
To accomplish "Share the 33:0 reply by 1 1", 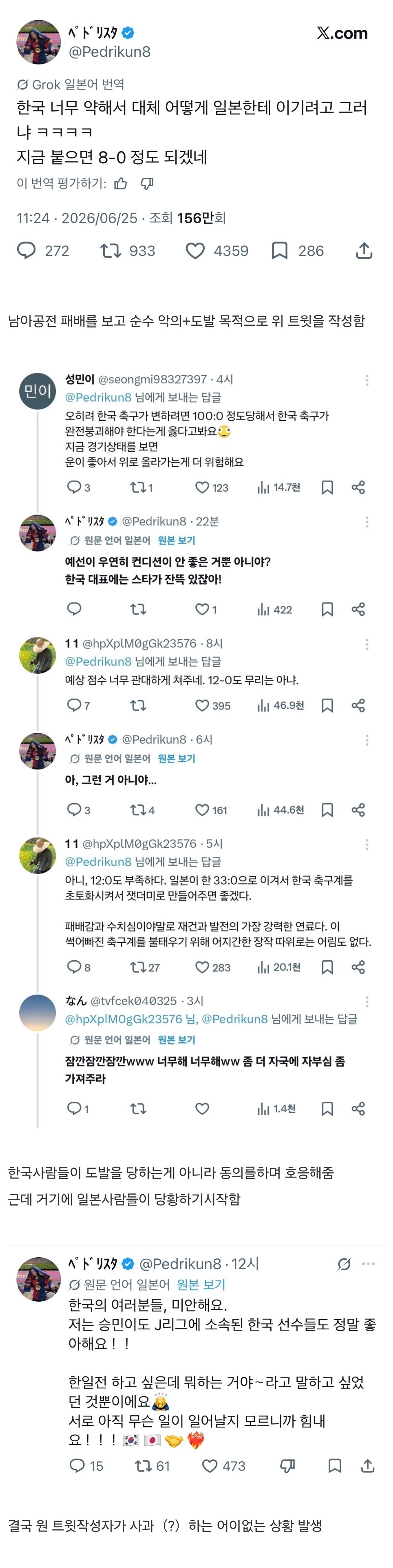I will [x=358, y=967].
